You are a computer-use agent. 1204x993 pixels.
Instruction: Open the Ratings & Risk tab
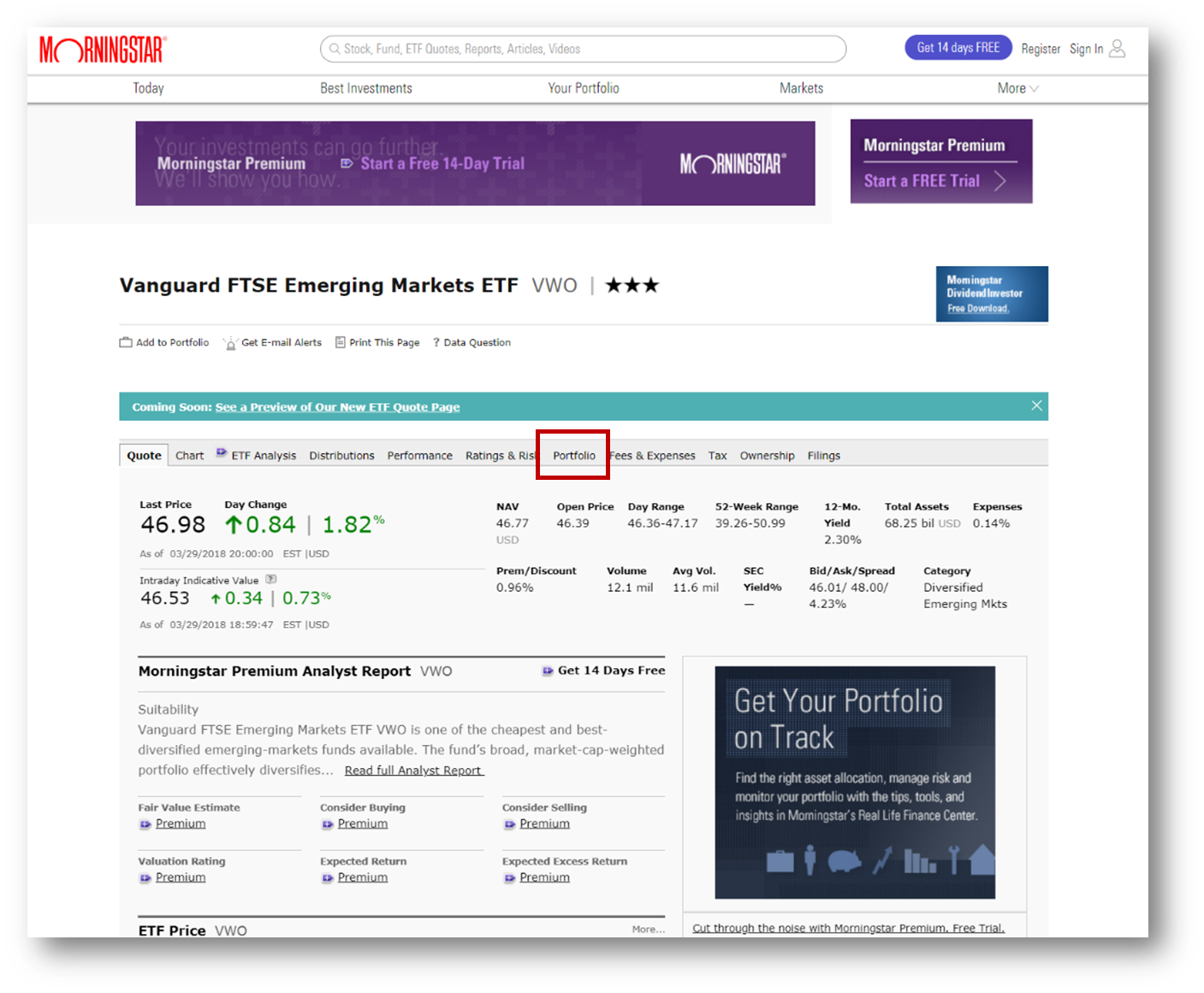coord(501,456)
